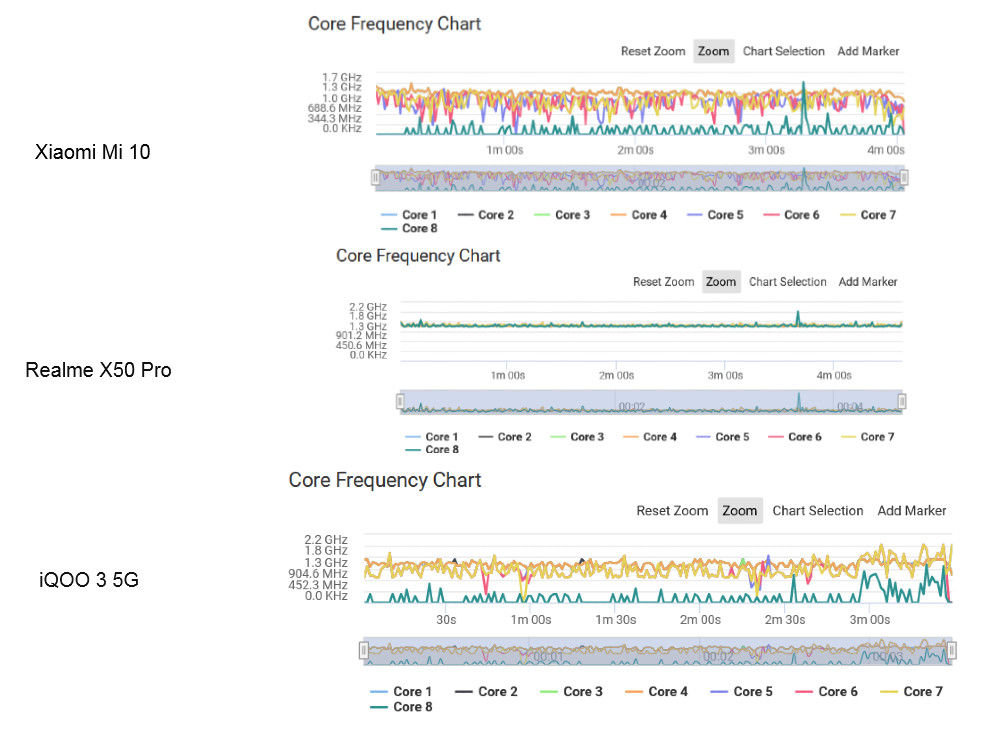The height and width of the screenshot is (743, 990).
Task: Click Add Marker on Realme X50 Pro chart
Action: pyautogui.click(x=868, y=282)
